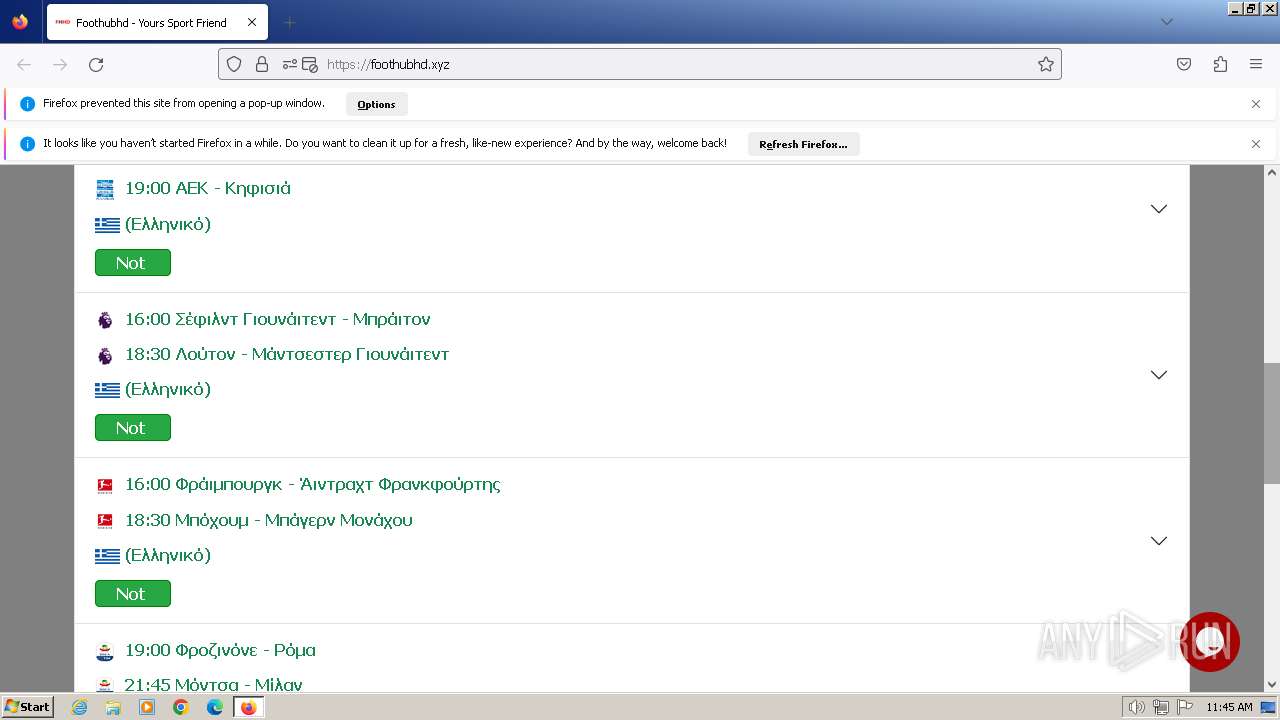
Task: Open tracking protection shield icon
Action: click(x=234, y=64)
